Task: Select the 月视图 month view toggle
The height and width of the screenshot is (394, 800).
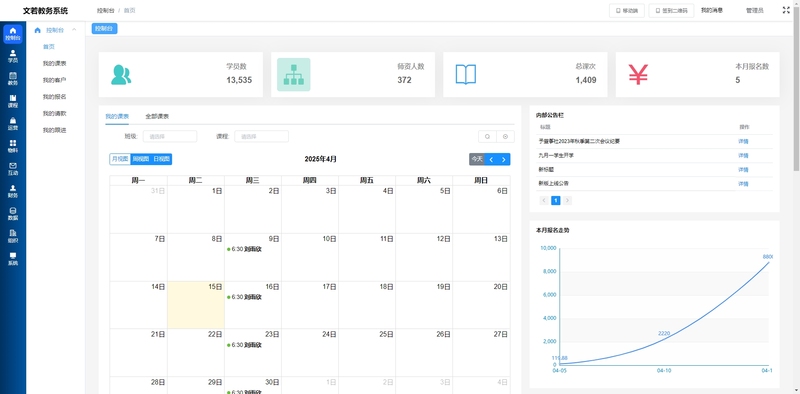Action: pos(120,159)
